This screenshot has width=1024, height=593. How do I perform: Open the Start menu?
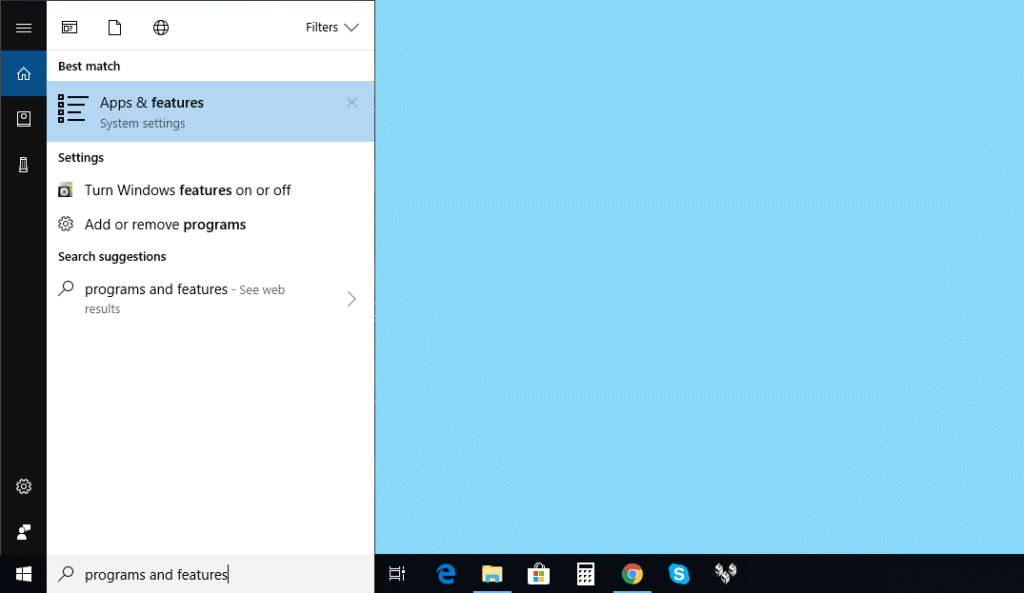pyautogui.click(x=23, y=573)
